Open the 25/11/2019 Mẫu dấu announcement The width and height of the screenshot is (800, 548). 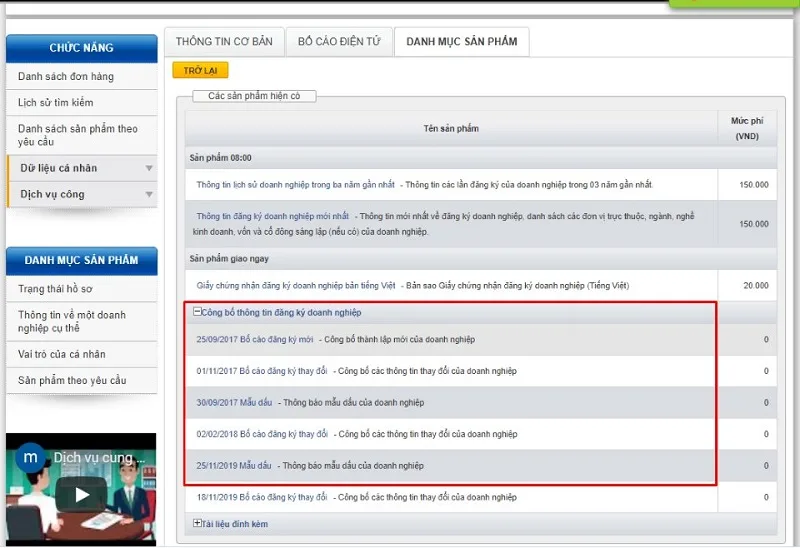234,465
